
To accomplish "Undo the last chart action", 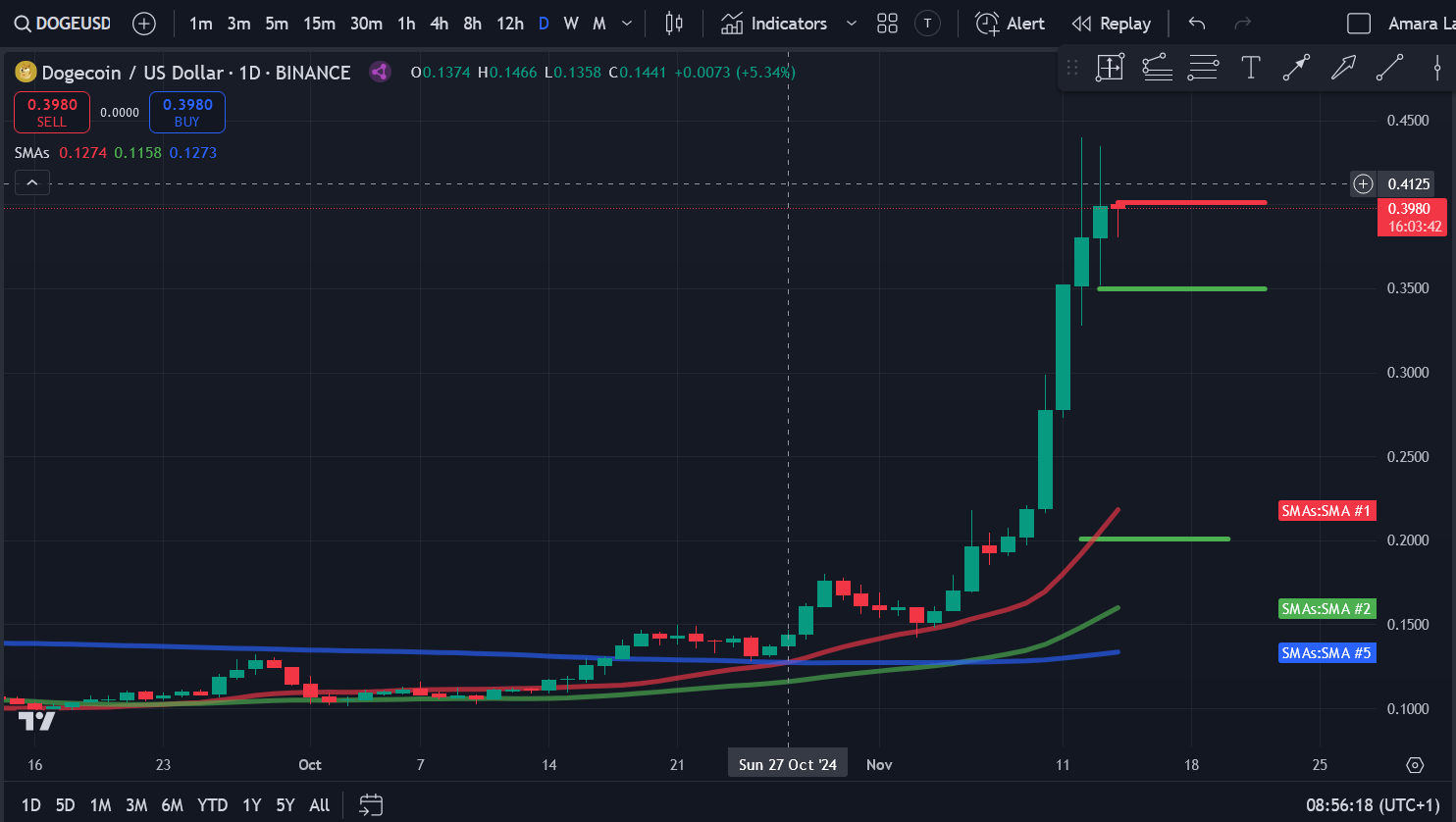I will click(1197, 24).
